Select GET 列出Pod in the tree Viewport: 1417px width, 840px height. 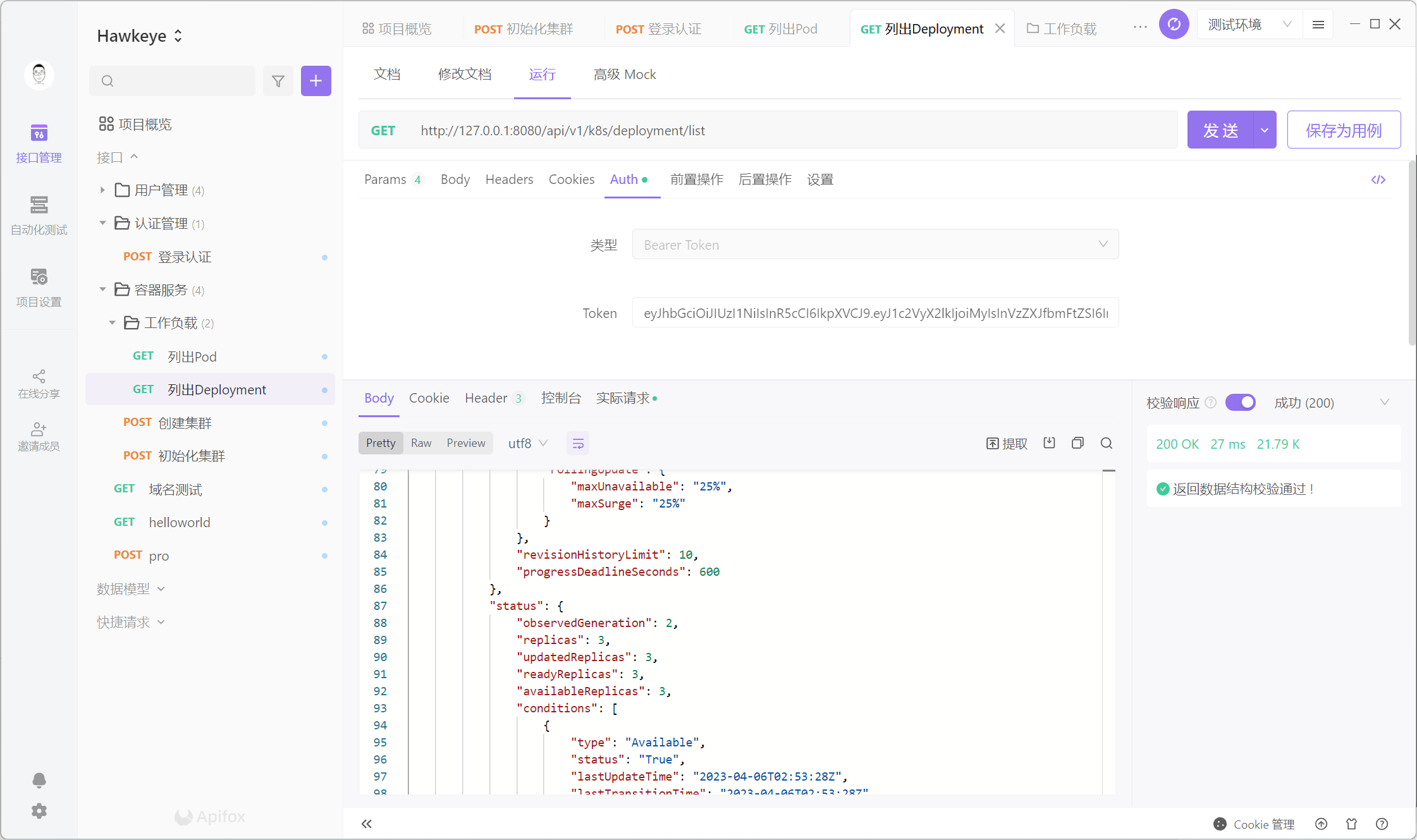[x=210, y=356]
